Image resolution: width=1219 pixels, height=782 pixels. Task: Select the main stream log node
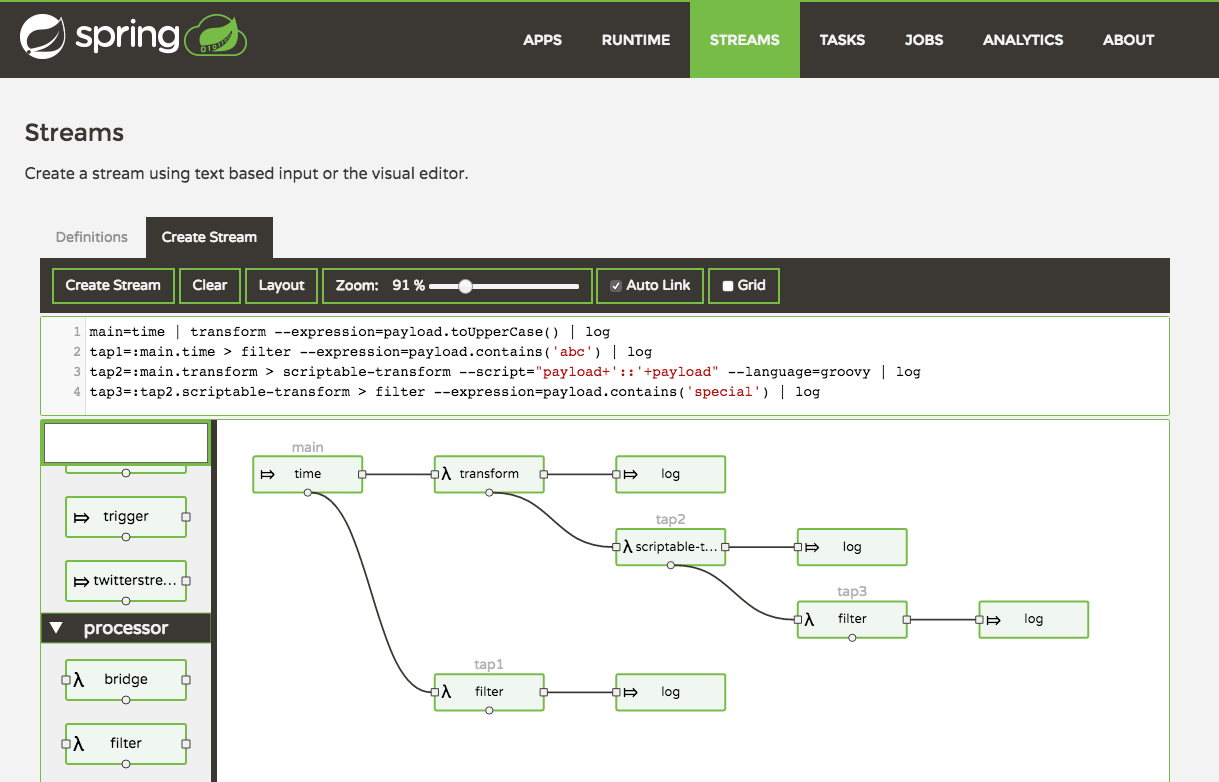point(671,474)
